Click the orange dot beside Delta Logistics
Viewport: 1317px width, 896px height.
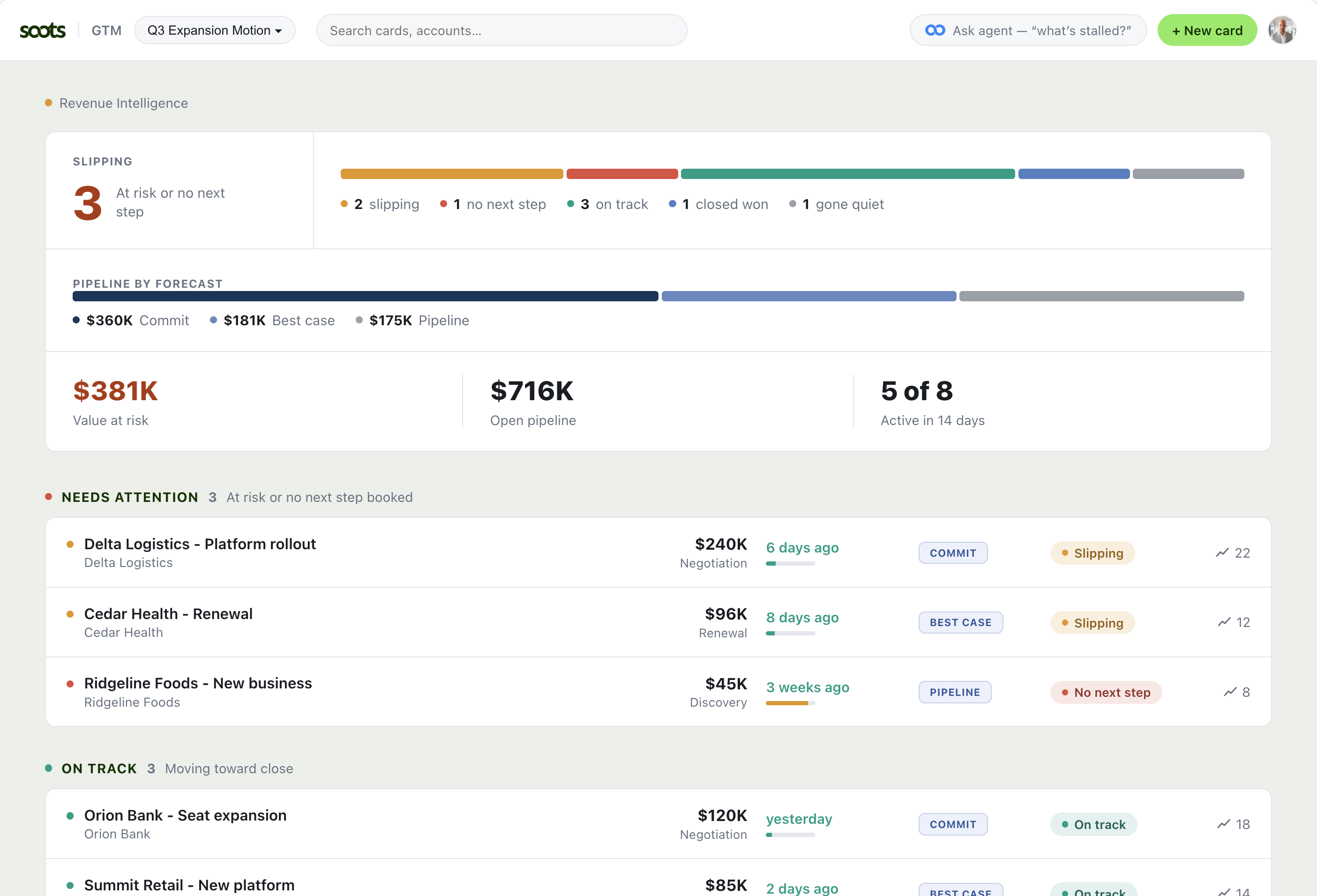point(70,545)
